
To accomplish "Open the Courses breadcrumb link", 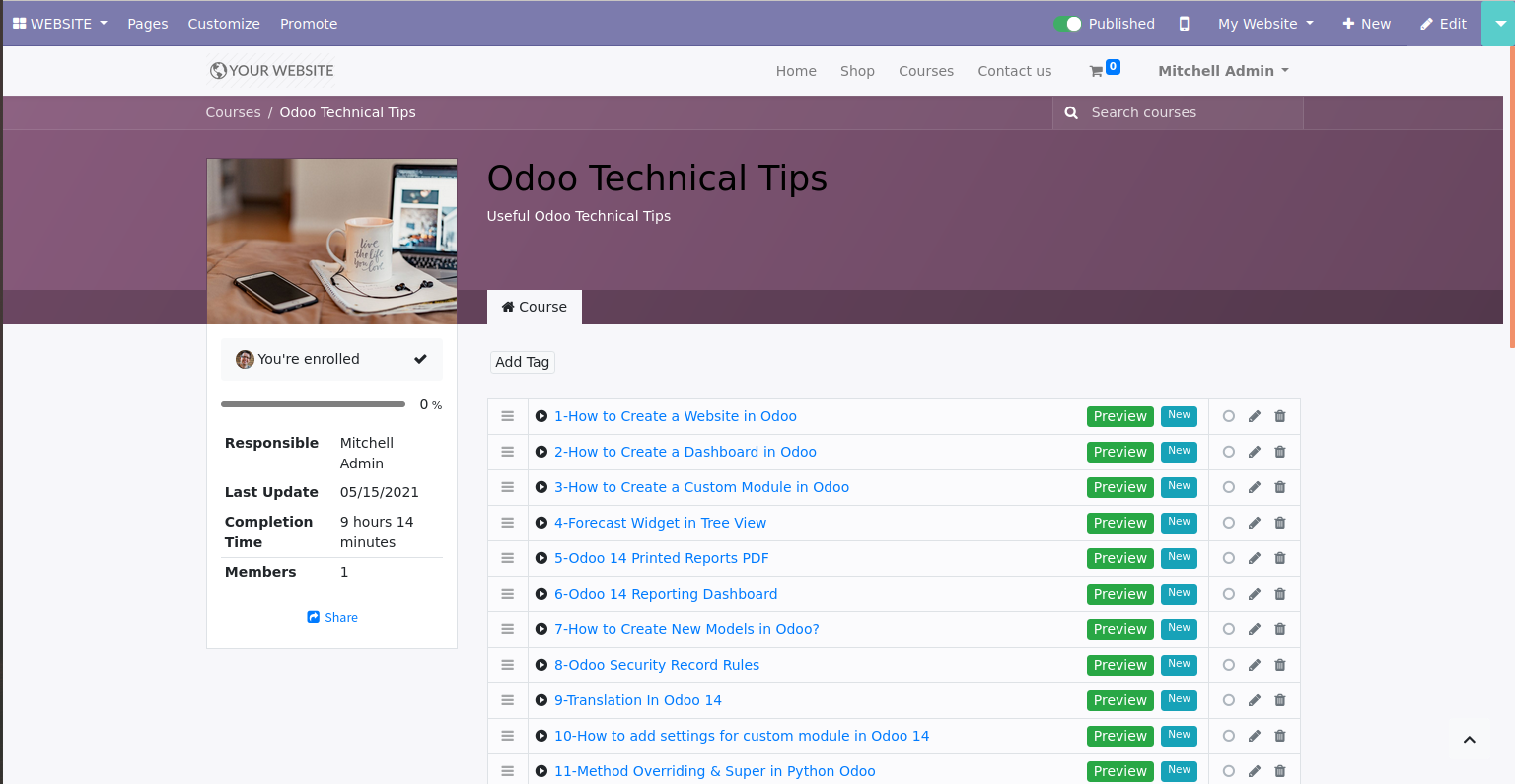I will coord(234,112).
